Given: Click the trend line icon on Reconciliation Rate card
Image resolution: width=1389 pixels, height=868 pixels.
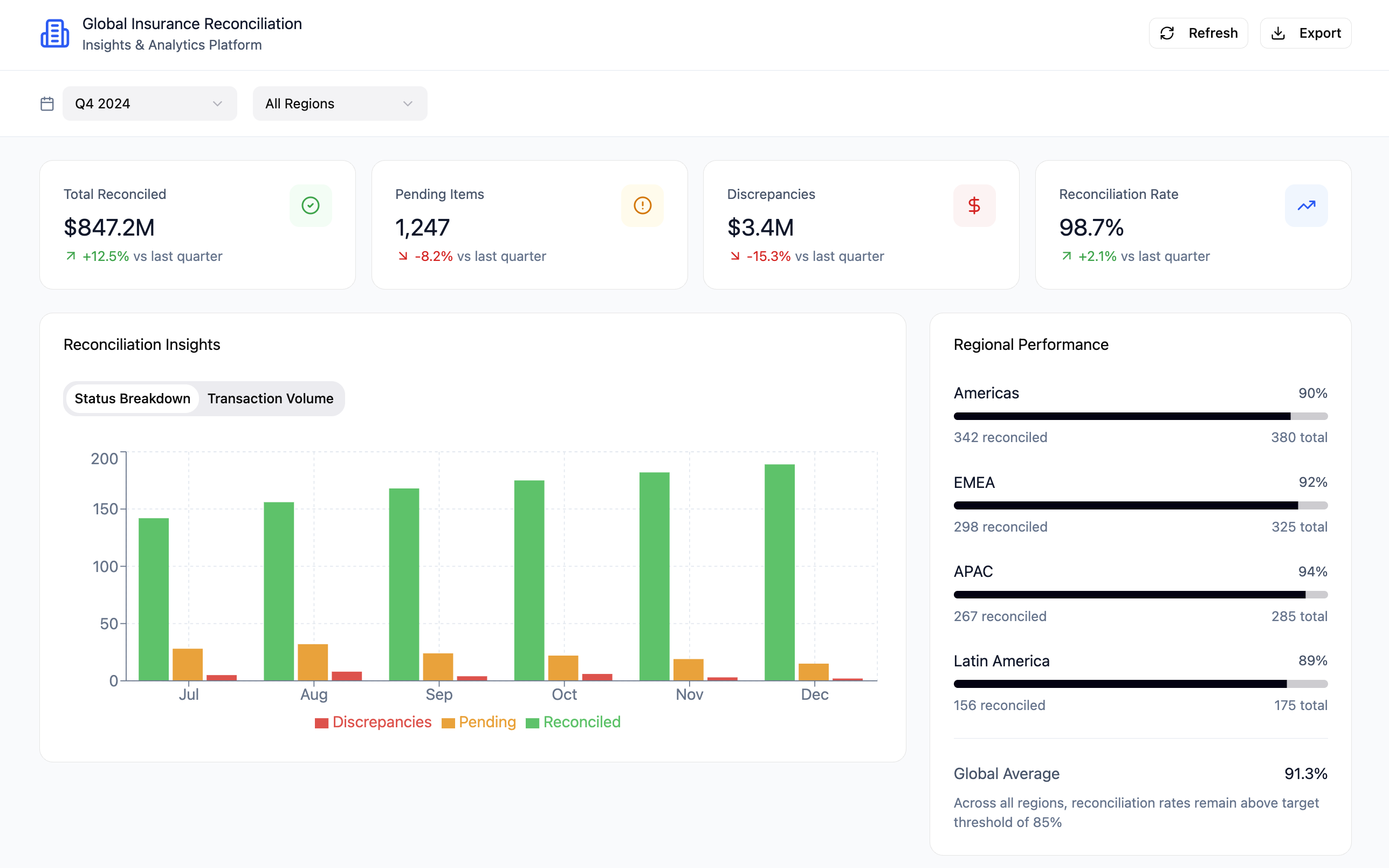Looking at the screenshot, I should 1306,205.
